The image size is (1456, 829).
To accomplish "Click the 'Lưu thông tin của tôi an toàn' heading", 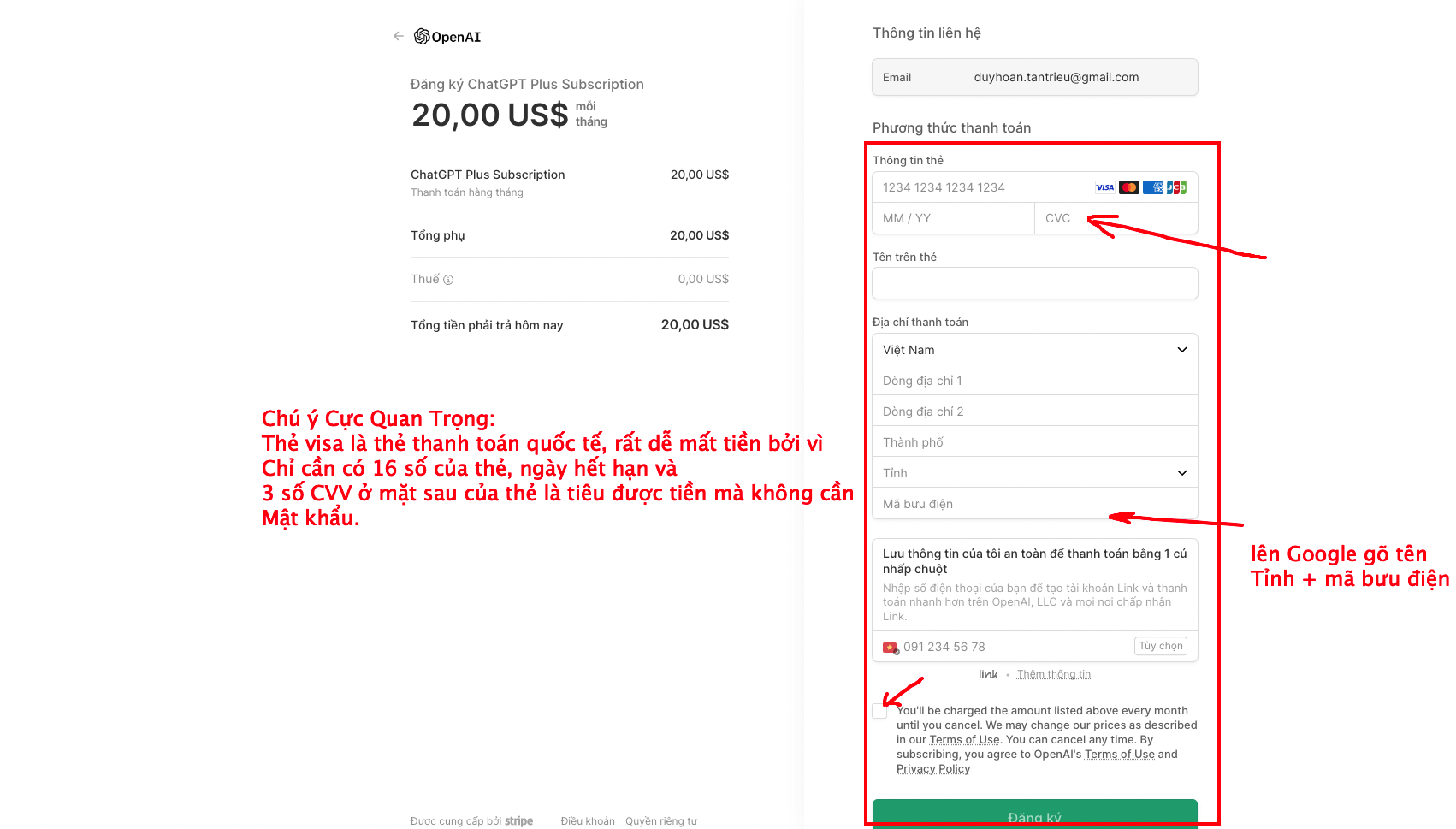I will [1035, 561].
